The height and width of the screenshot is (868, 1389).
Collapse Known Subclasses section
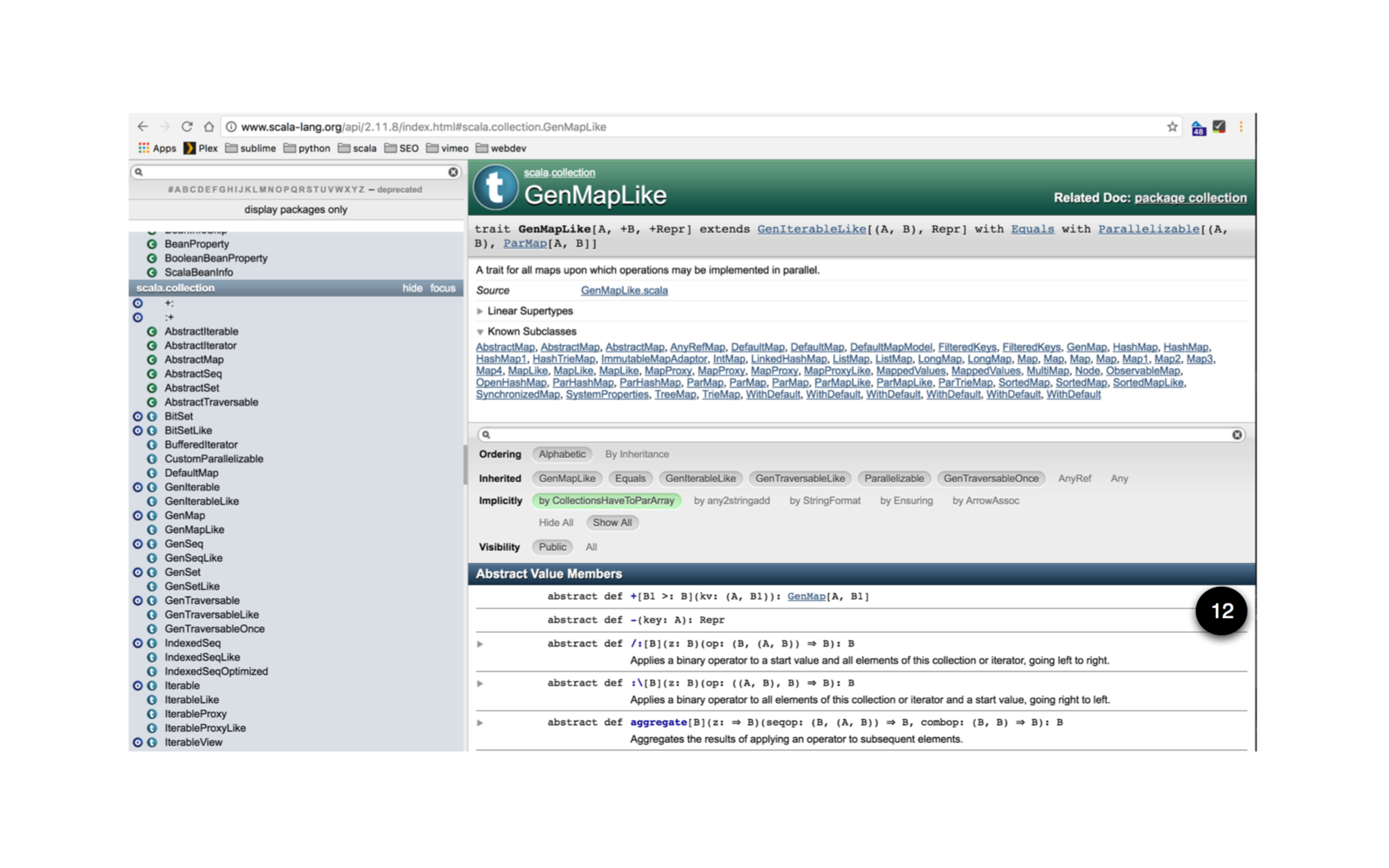[531, 331]
